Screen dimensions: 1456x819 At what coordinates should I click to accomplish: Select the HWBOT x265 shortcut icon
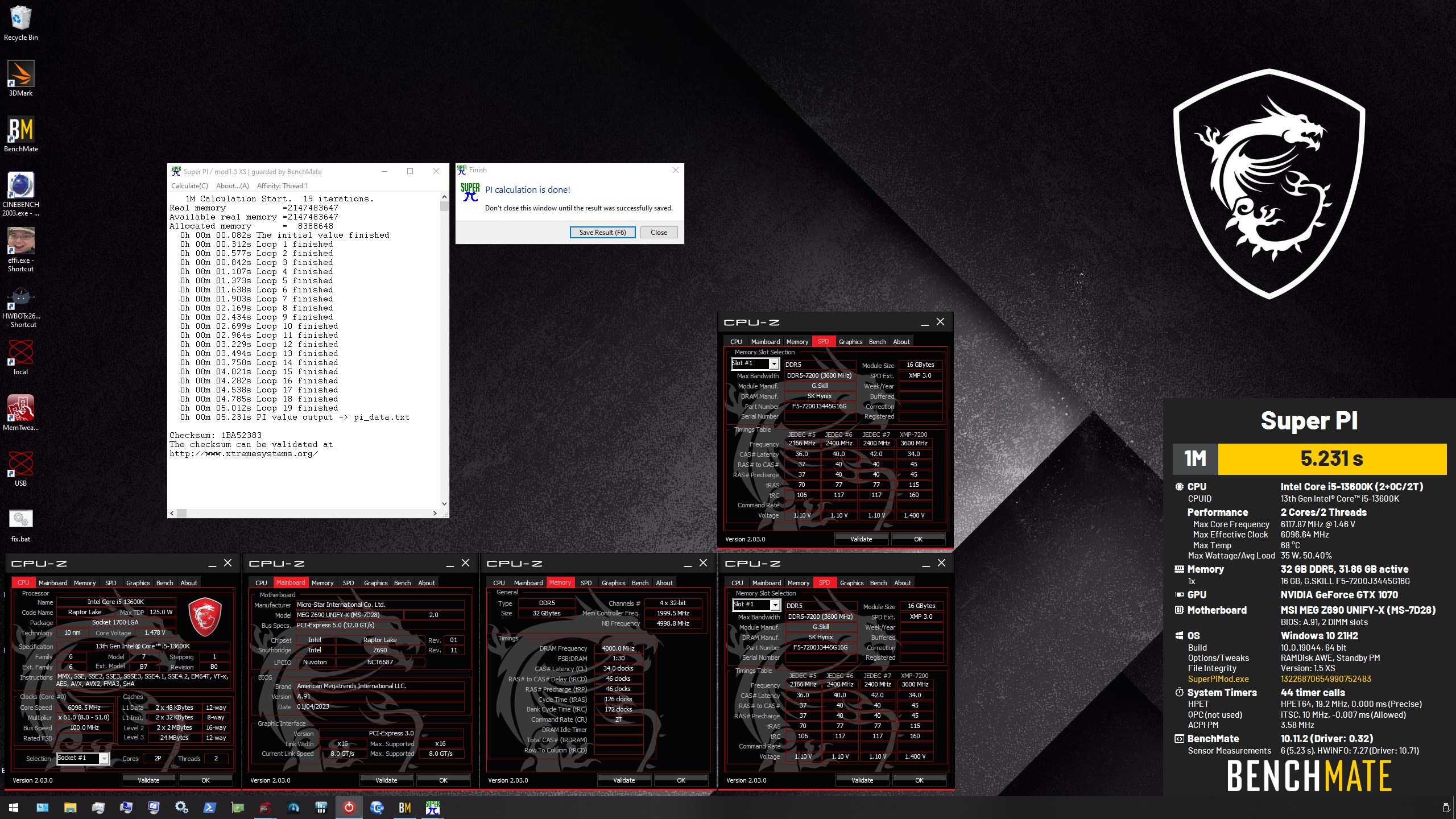21,305
